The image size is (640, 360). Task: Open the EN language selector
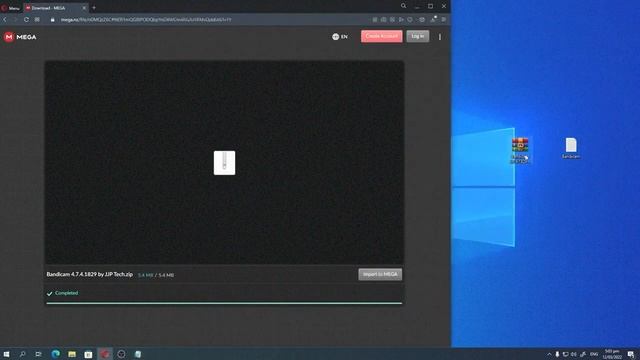(x=340, y=37)
